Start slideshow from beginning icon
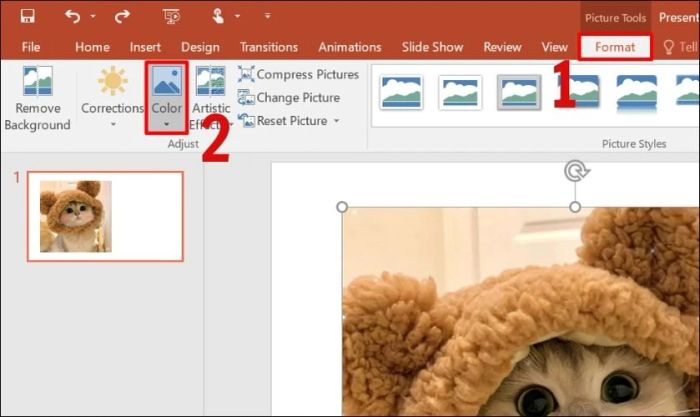 click(x=171, y=17)
